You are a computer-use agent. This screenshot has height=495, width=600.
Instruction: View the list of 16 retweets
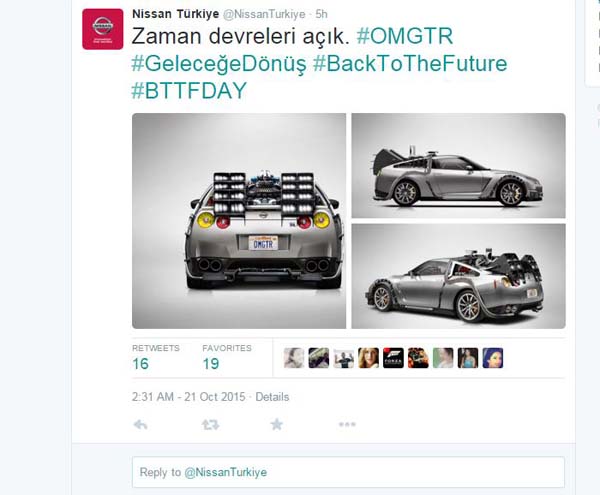pos(155,358)
